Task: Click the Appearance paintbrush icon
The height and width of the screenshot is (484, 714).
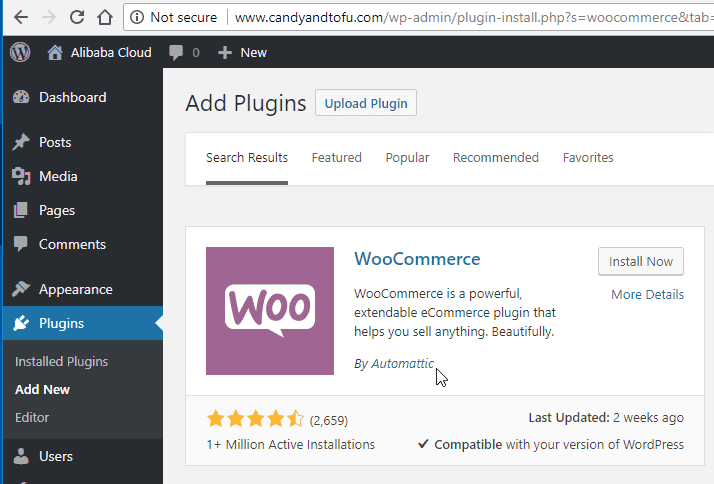Action: [21, 289]
